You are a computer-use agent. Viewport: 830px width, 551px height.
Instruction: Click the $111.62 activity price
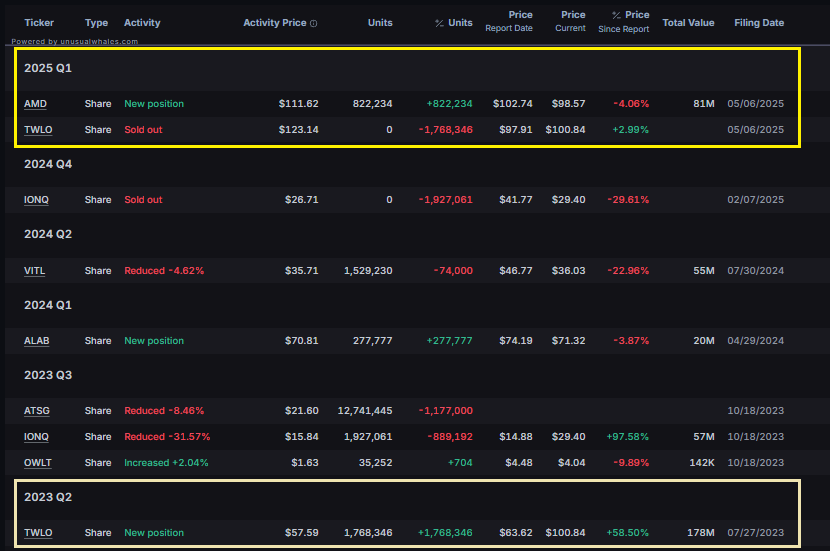(x=299, y=104)
